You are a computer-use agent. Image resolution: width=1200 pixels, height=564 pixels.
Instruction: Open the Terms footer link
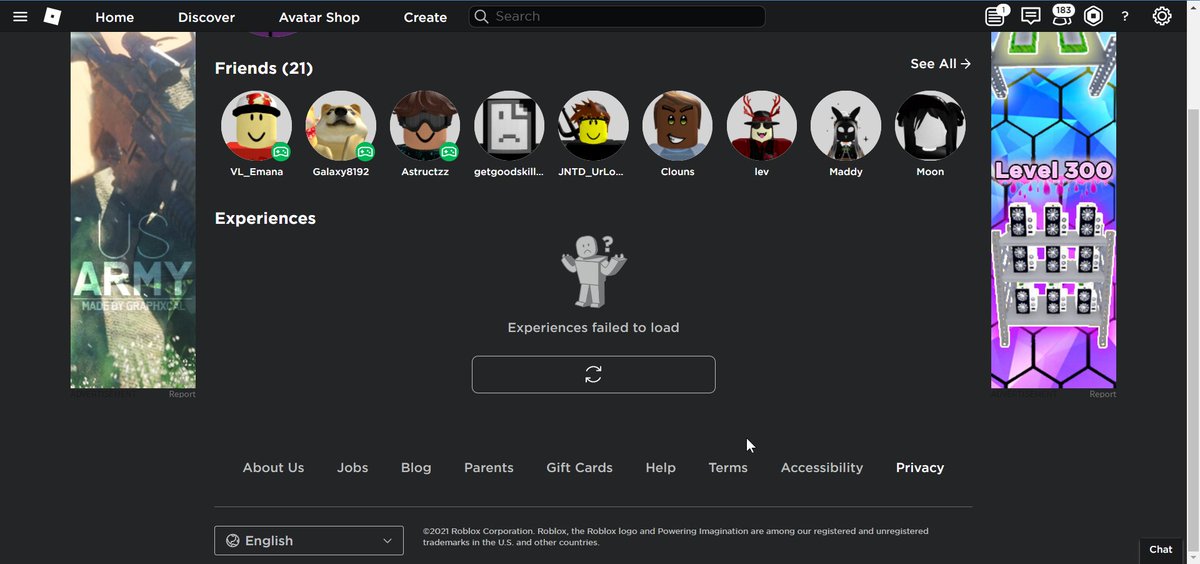(x=728, y=468)
